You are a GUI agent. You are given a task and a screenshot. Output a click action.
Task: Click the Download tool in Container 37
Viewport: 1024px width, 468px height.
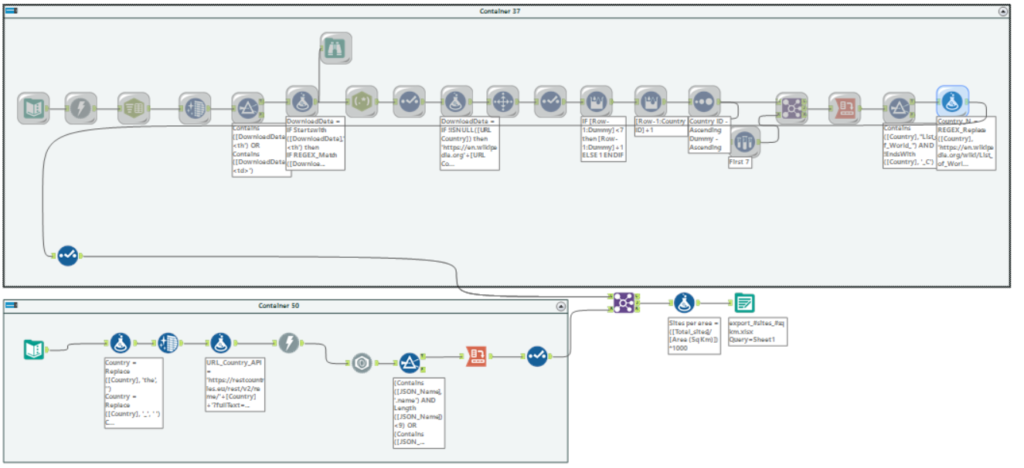tap(80, 108)
